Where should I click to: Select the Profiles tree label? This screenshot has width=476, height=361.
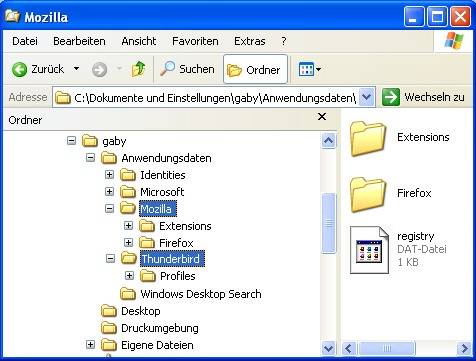[178, 276]
